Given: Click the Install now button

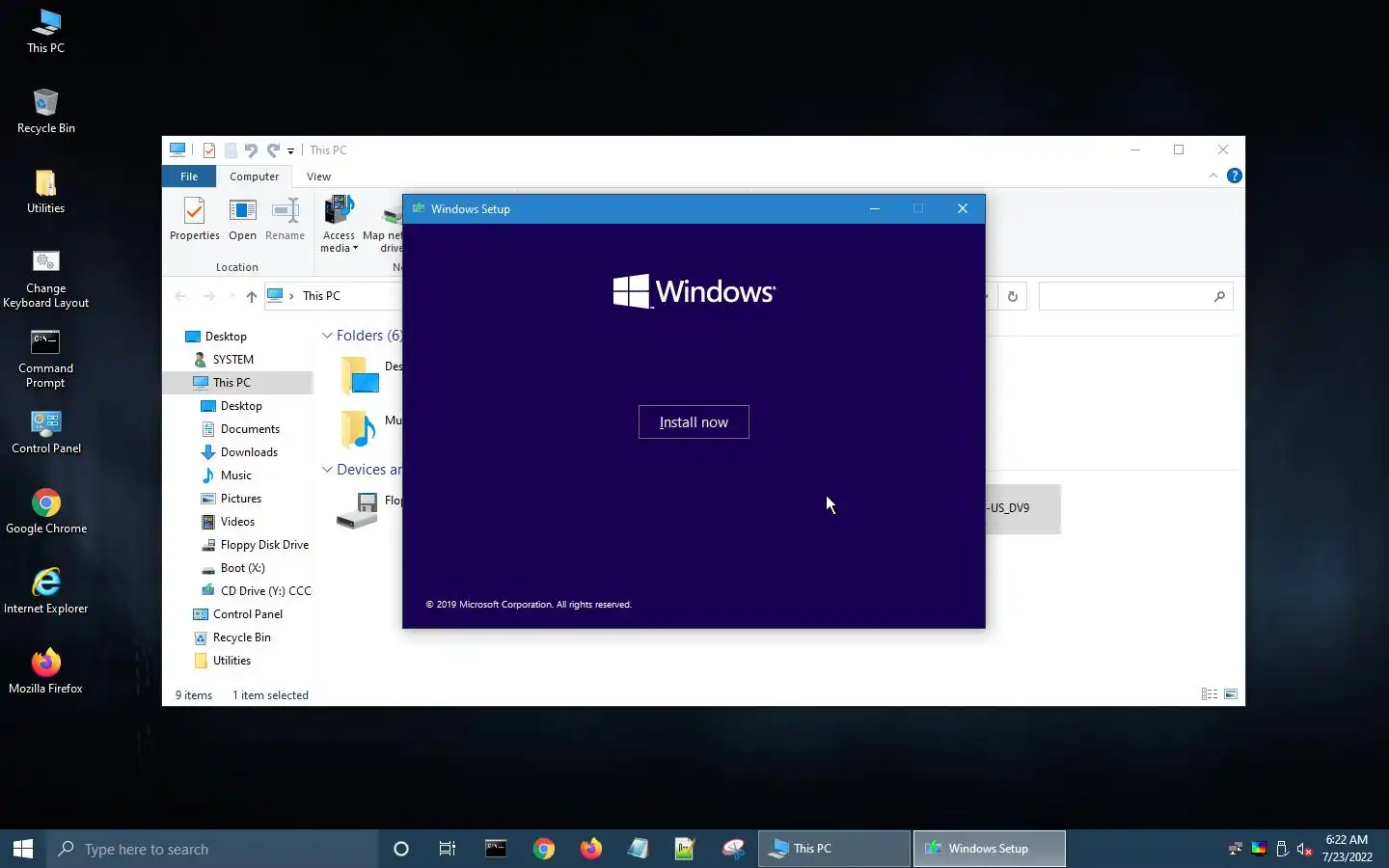Looking at the screenshot, I should coord(694,422).
